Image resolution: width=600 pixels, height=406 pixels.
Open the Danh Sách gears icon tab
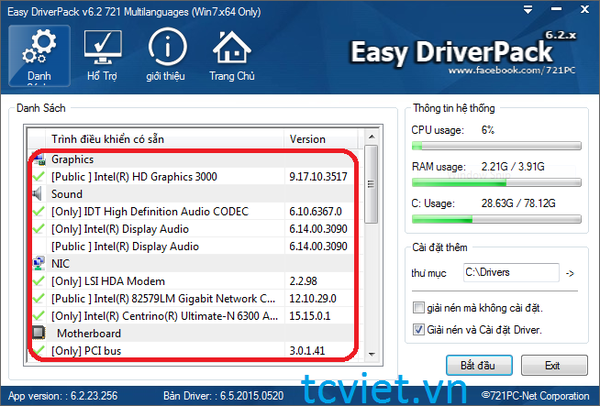(39, 56)
